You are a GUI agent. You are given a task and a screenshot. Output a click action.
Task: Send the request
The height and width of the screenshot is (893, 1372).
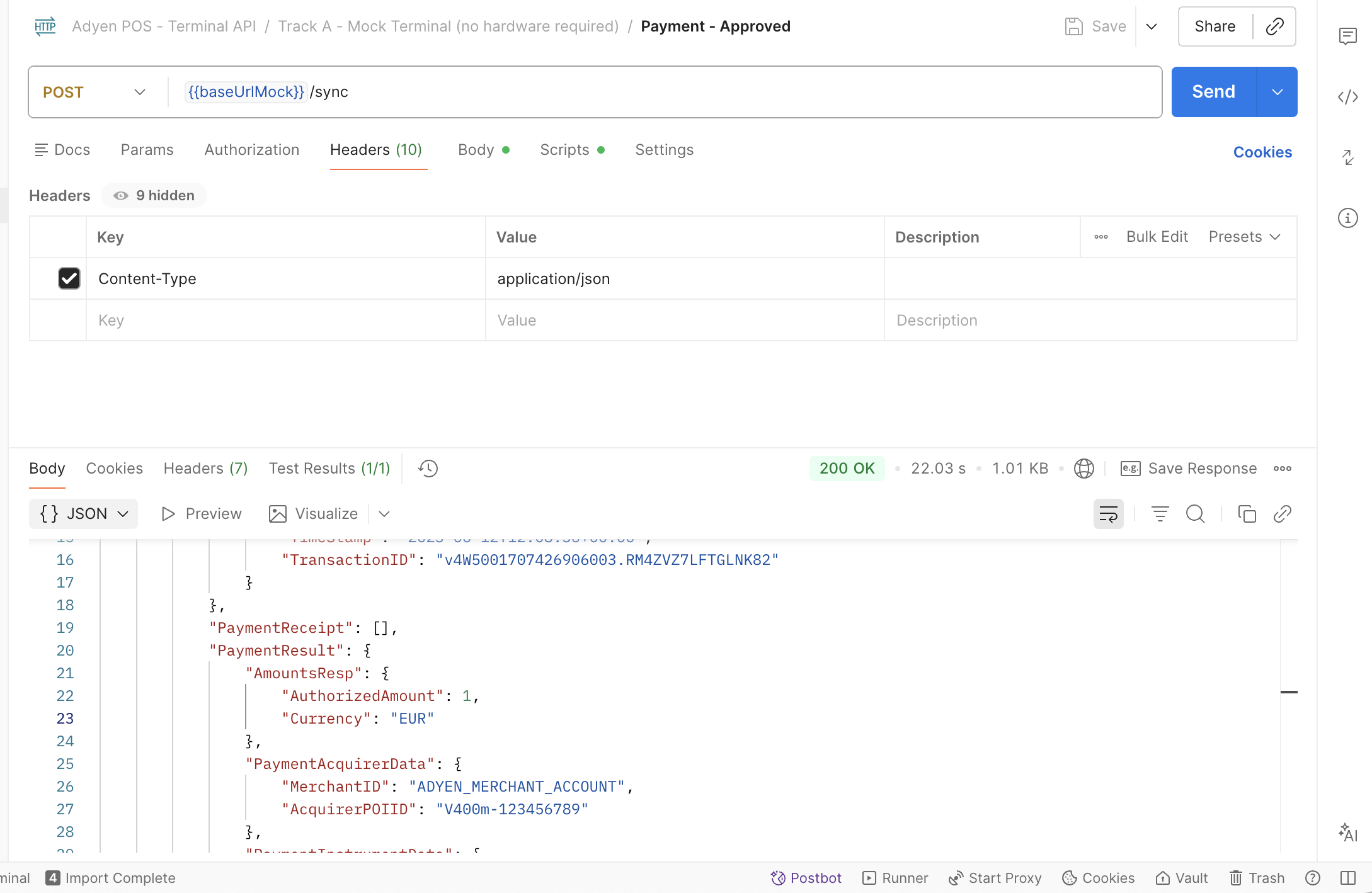[1214, 92]
